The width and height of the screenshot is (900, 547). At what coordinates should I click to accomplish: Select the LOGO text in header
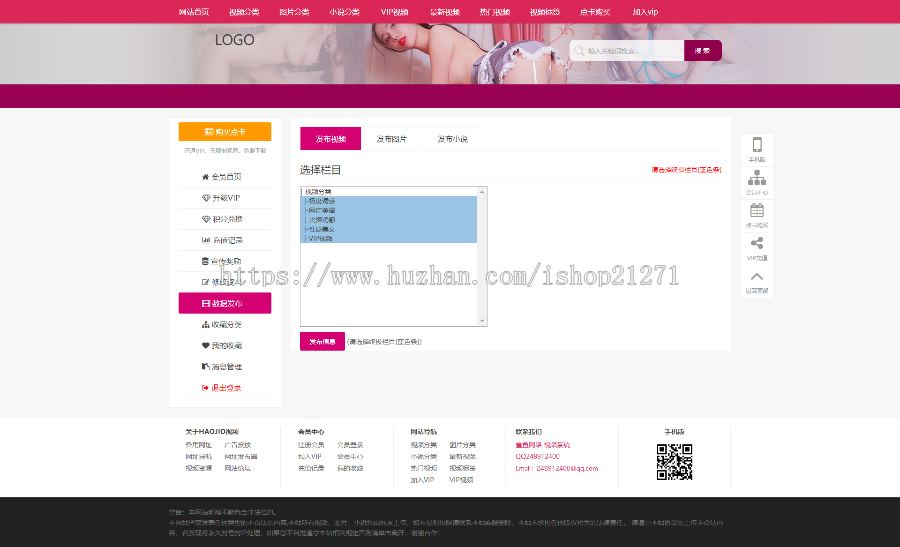point(234,40)
